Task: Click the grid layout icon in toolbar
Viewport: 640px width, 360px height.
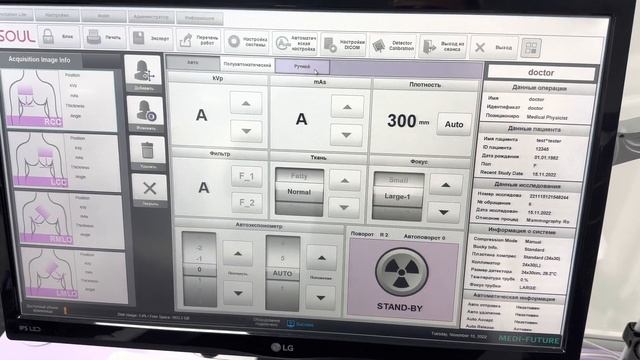Action: pyautogui.click(x=531, y=48)
